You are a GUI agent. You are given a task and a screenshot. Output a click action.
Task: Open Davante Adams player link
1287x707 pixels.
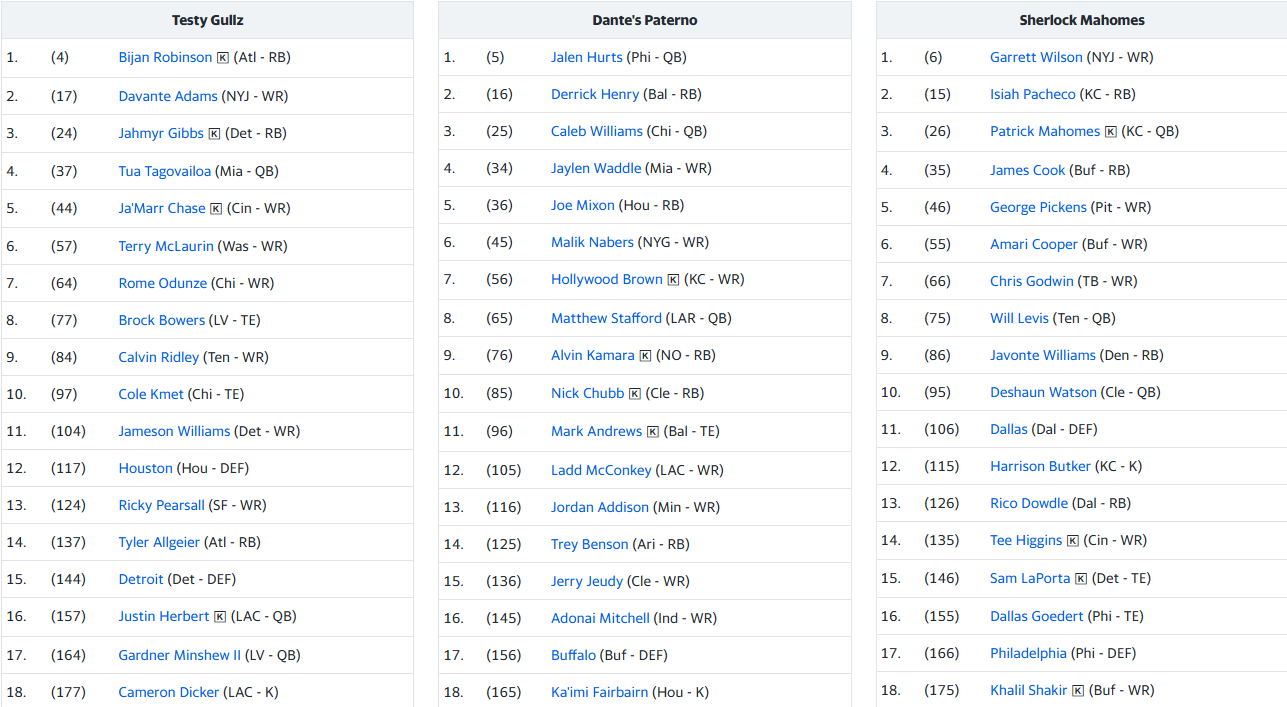(168, 96)
